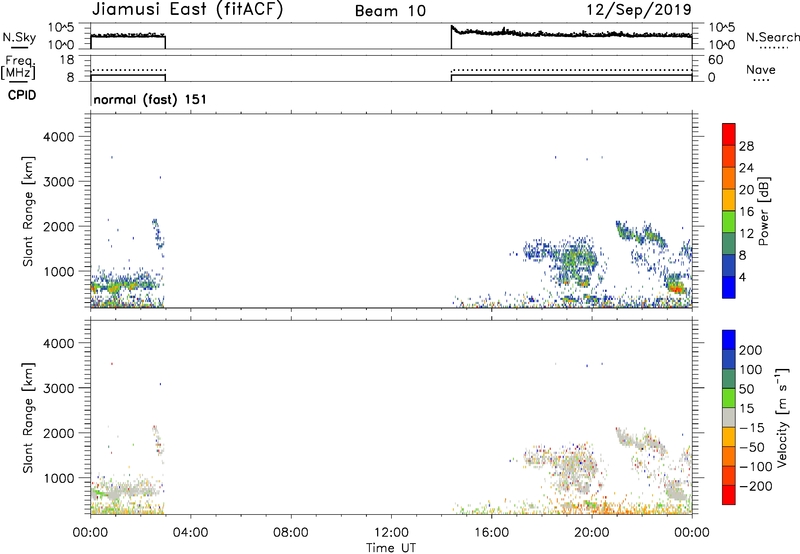Viewport: 800px width, 554px height.
Task: Click the "Nave" legend label
Action: pos(761,69)
